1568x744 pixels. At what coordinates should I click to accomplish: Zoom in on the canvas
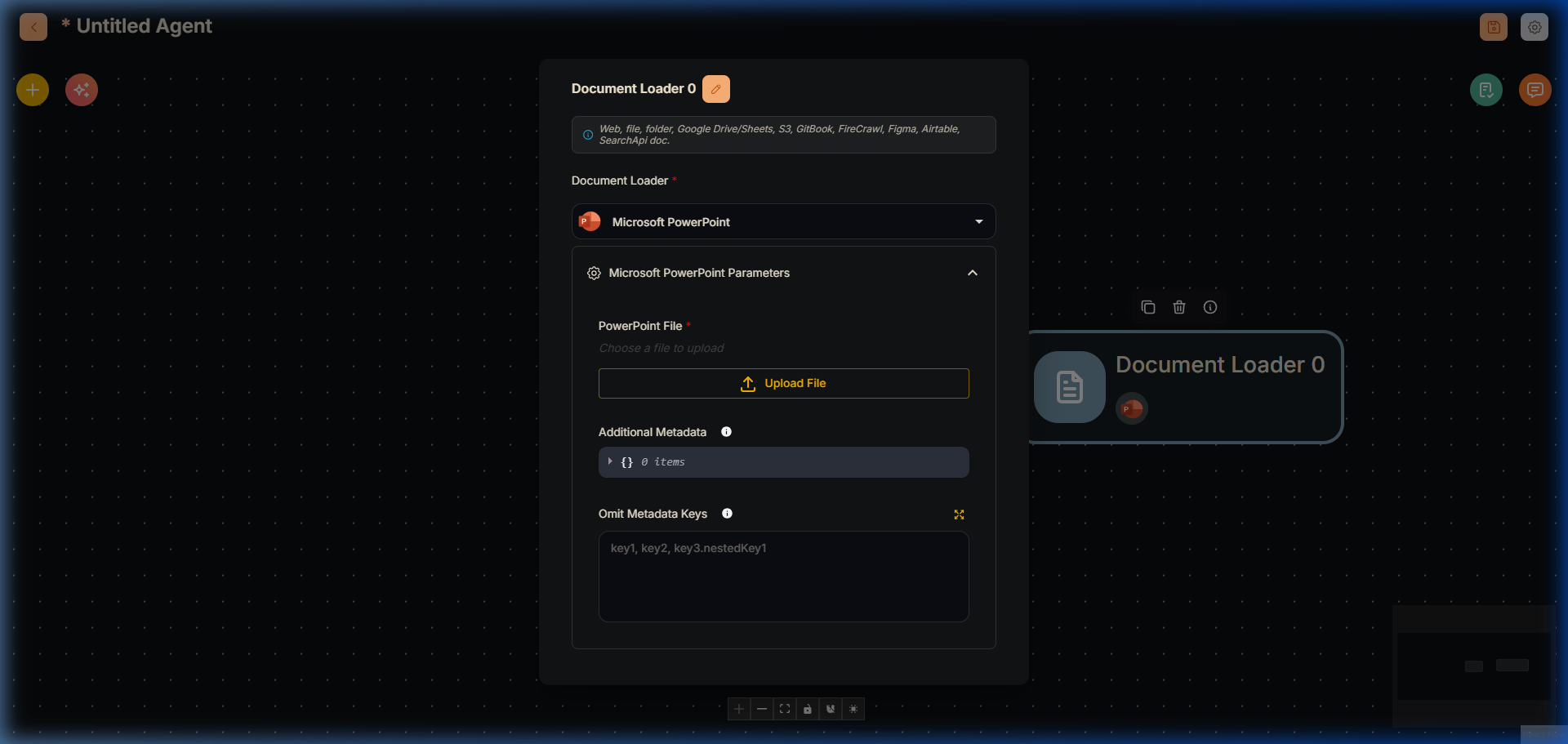739,709
